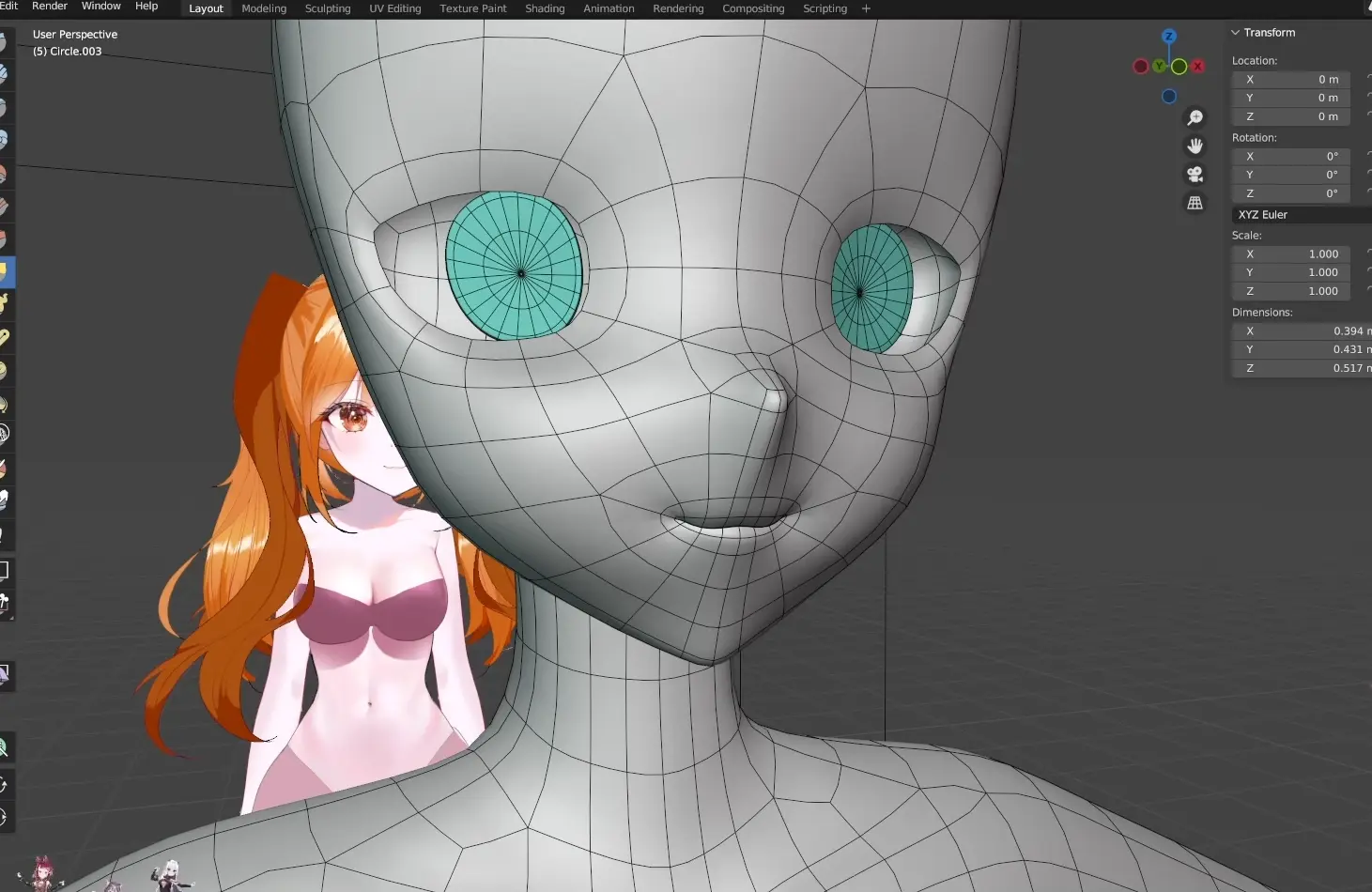1372x892 pixels.
Task: Switch to the Sculpting workspace tab
Action: pyautogui.click(x=328, y=8)
